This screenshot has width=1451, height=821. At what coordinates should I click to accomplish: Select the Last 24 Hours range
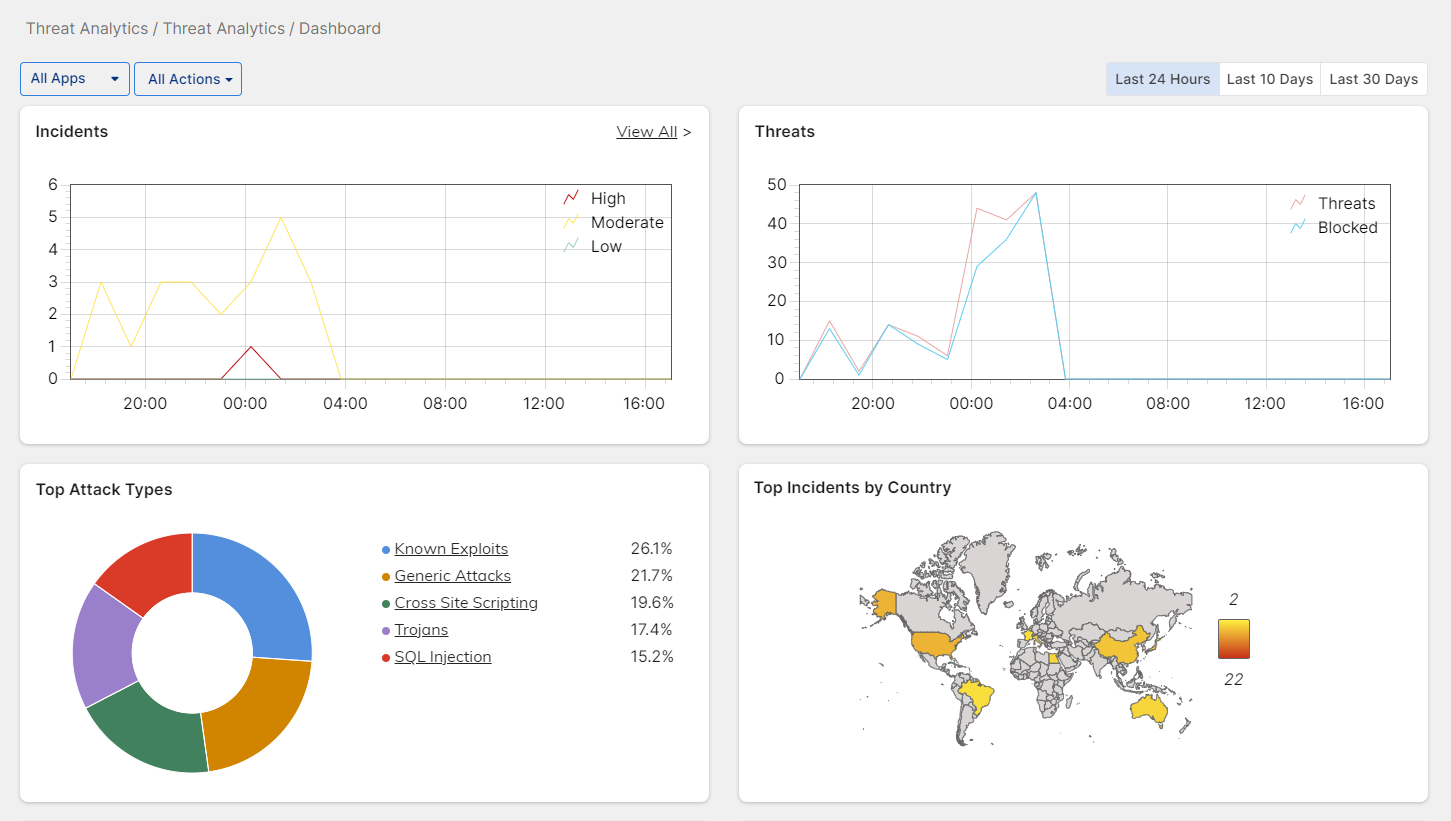point(1162,79)
